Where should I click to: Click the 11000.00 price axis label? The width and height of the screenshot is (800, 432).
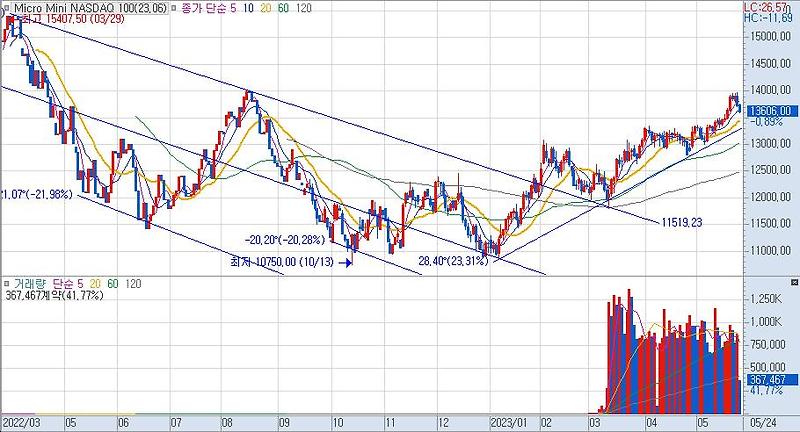[770, 250]
